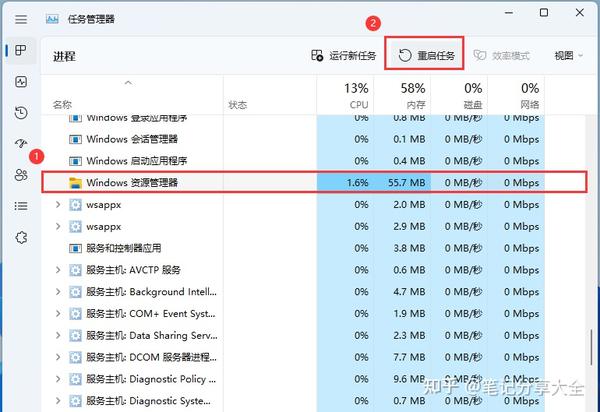Click gear icon of 服务主机: COM+ Event Syst...

(x=75, y=314)
